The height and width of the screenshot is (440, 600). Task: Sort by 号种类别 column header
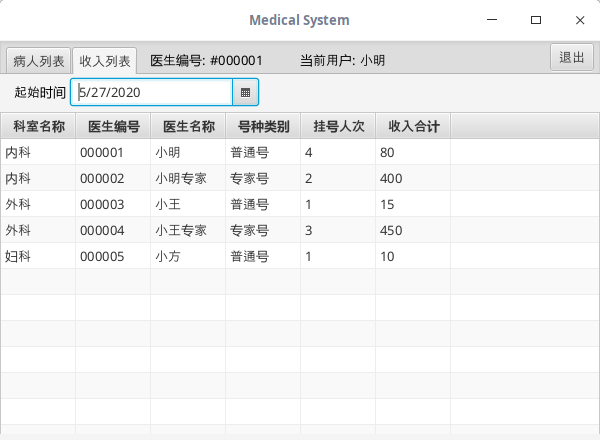coord(263,126)
